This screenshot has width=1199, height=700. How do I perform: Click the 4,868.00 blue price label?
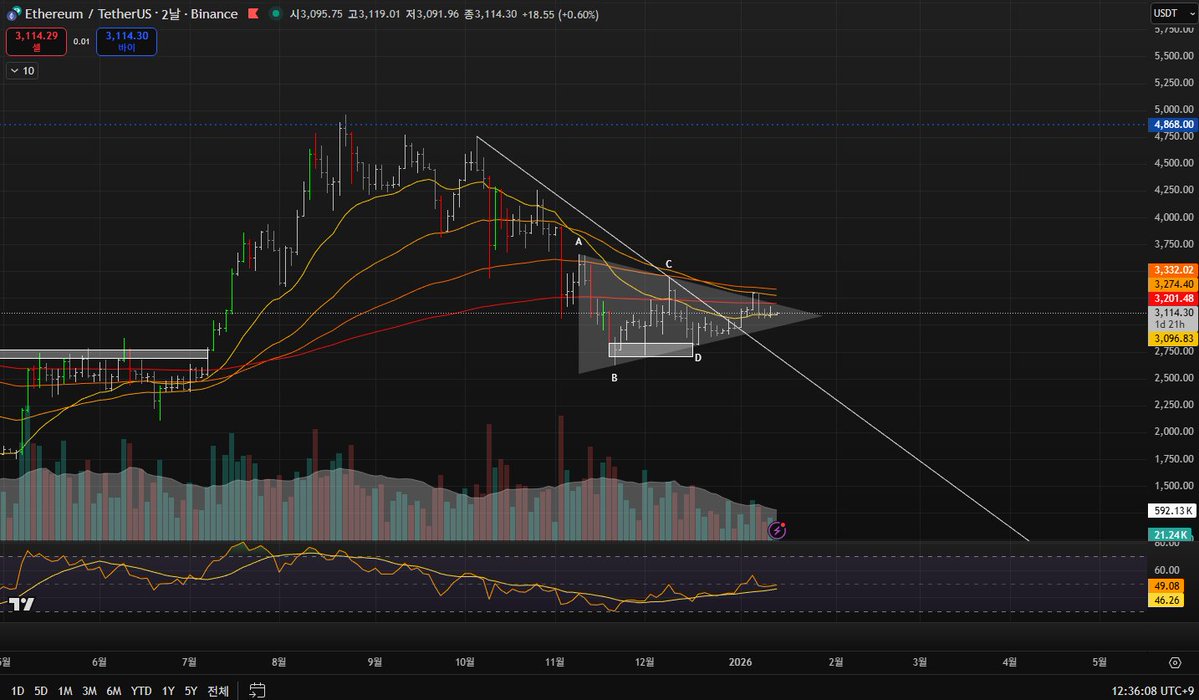[1173, 124]
